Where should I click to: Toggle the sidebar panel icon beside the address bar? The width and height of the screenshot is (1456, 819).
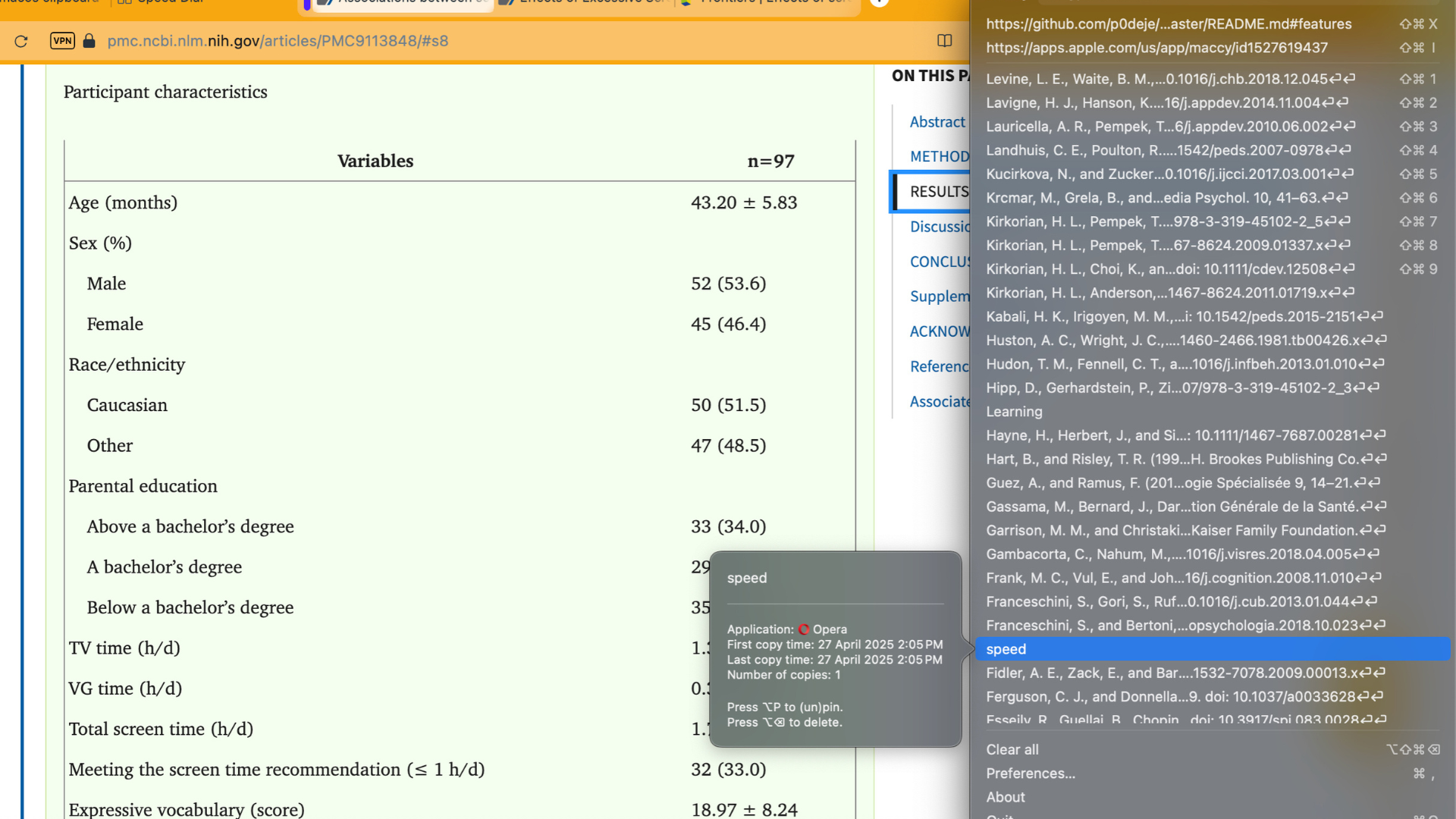click(x=944, y=41)
